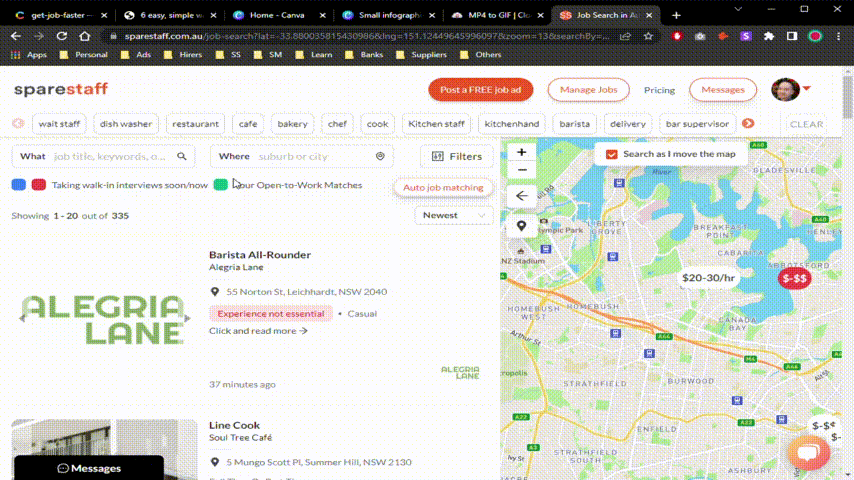Open the profile avatar dropdown menu
This screenshot has width=854, height=480.
791,89
